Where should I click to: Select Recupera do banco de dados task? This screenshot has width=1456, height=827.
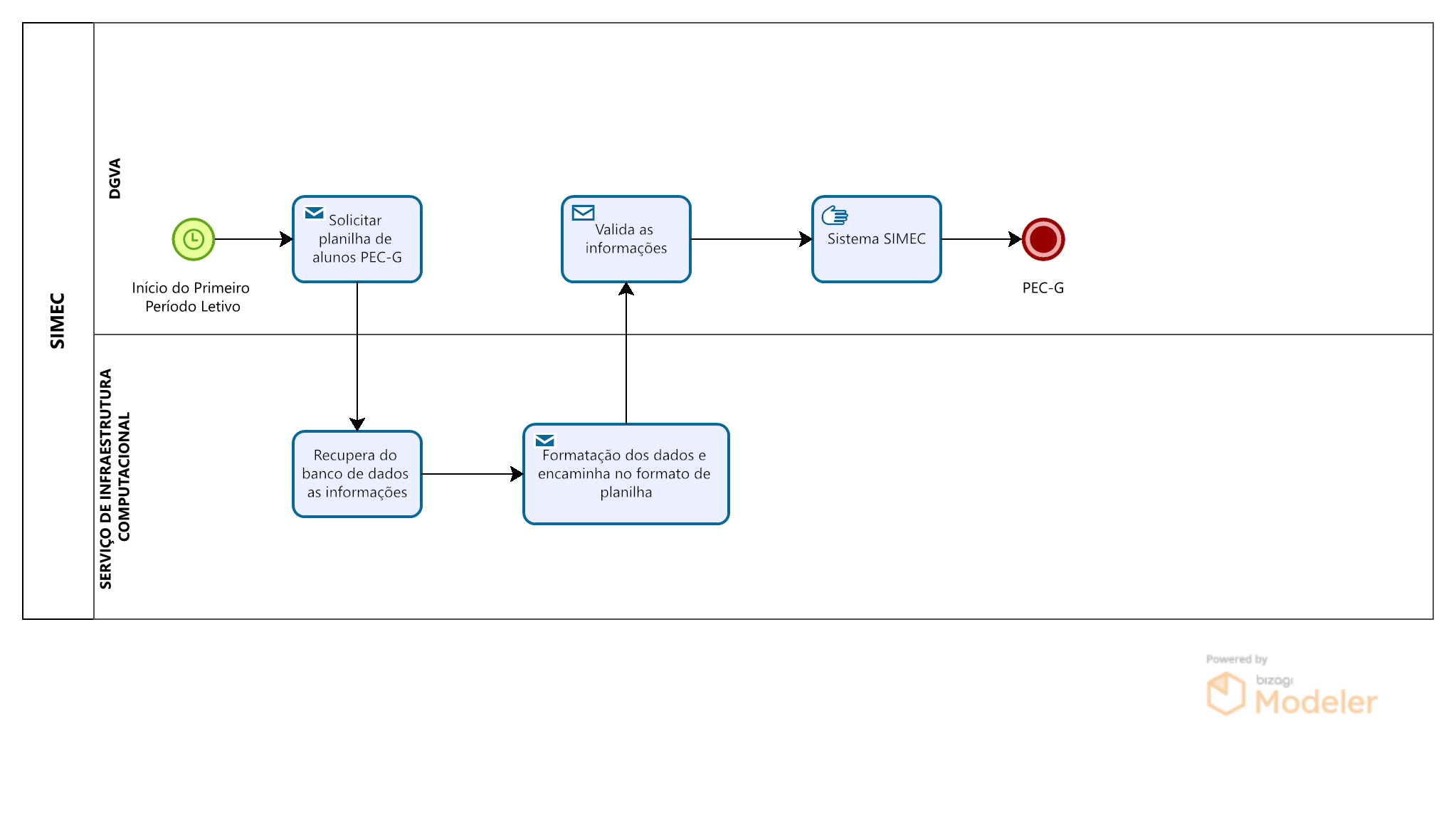357,473
